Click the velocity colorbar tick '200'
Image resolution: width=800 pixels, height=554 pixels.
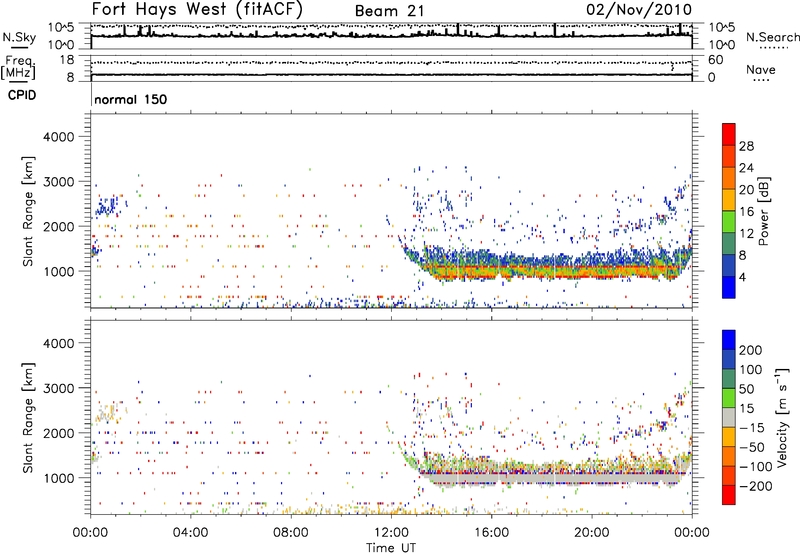pos(751,350)
